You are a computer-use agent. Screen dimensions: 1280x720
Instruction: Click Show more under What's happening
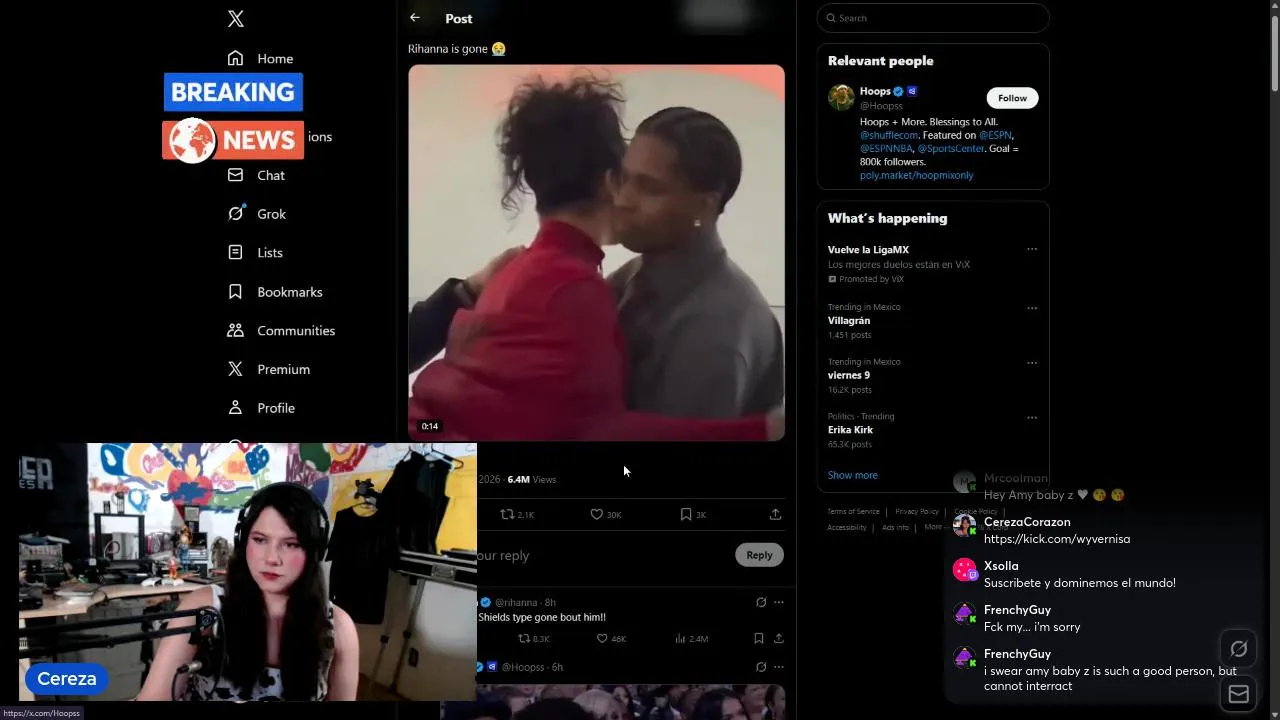(x=852, y=475)
